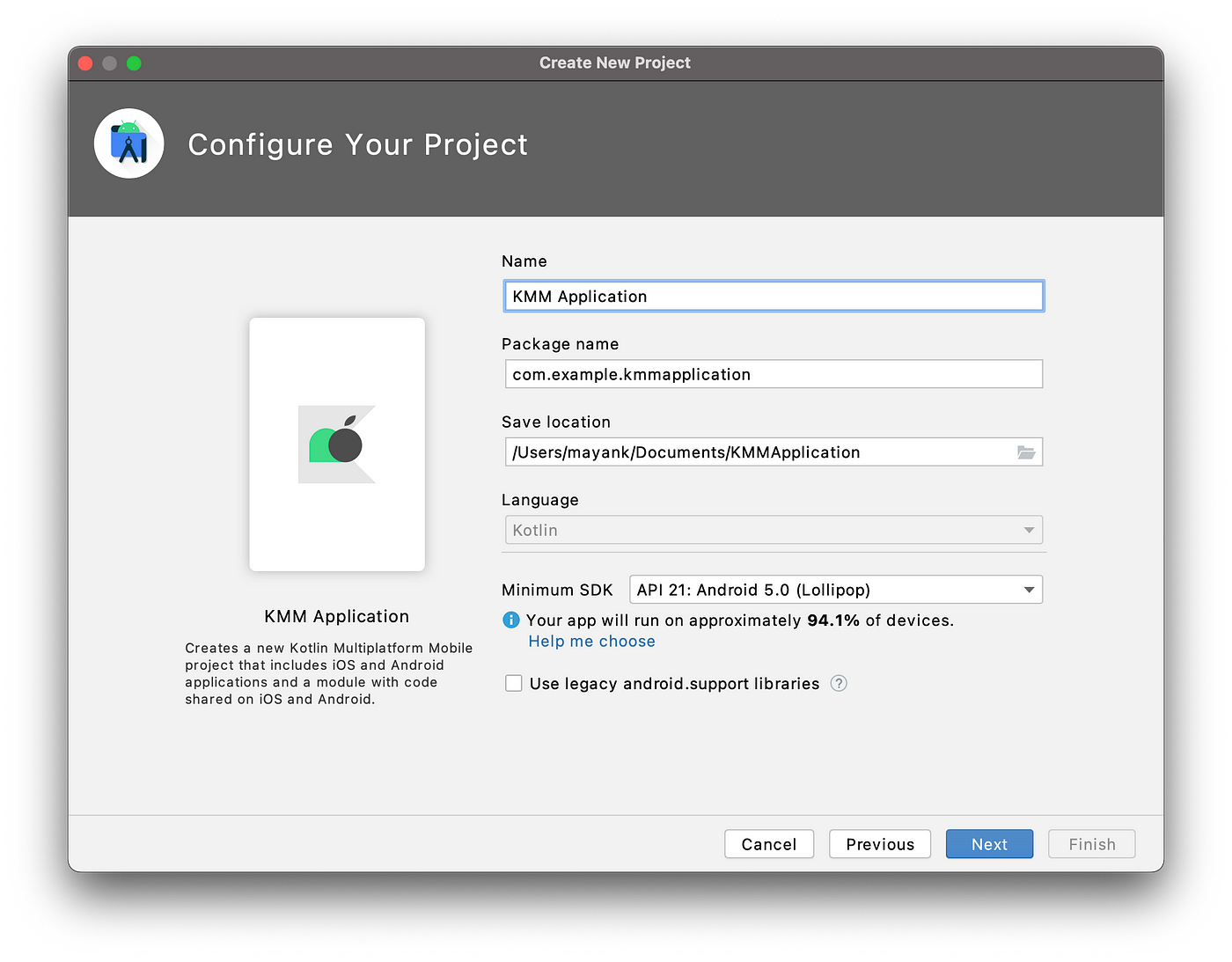This screenshot has height=962, width=1232.
Task: Click the folder browse icon in Save location
Action: (1026, 452)
